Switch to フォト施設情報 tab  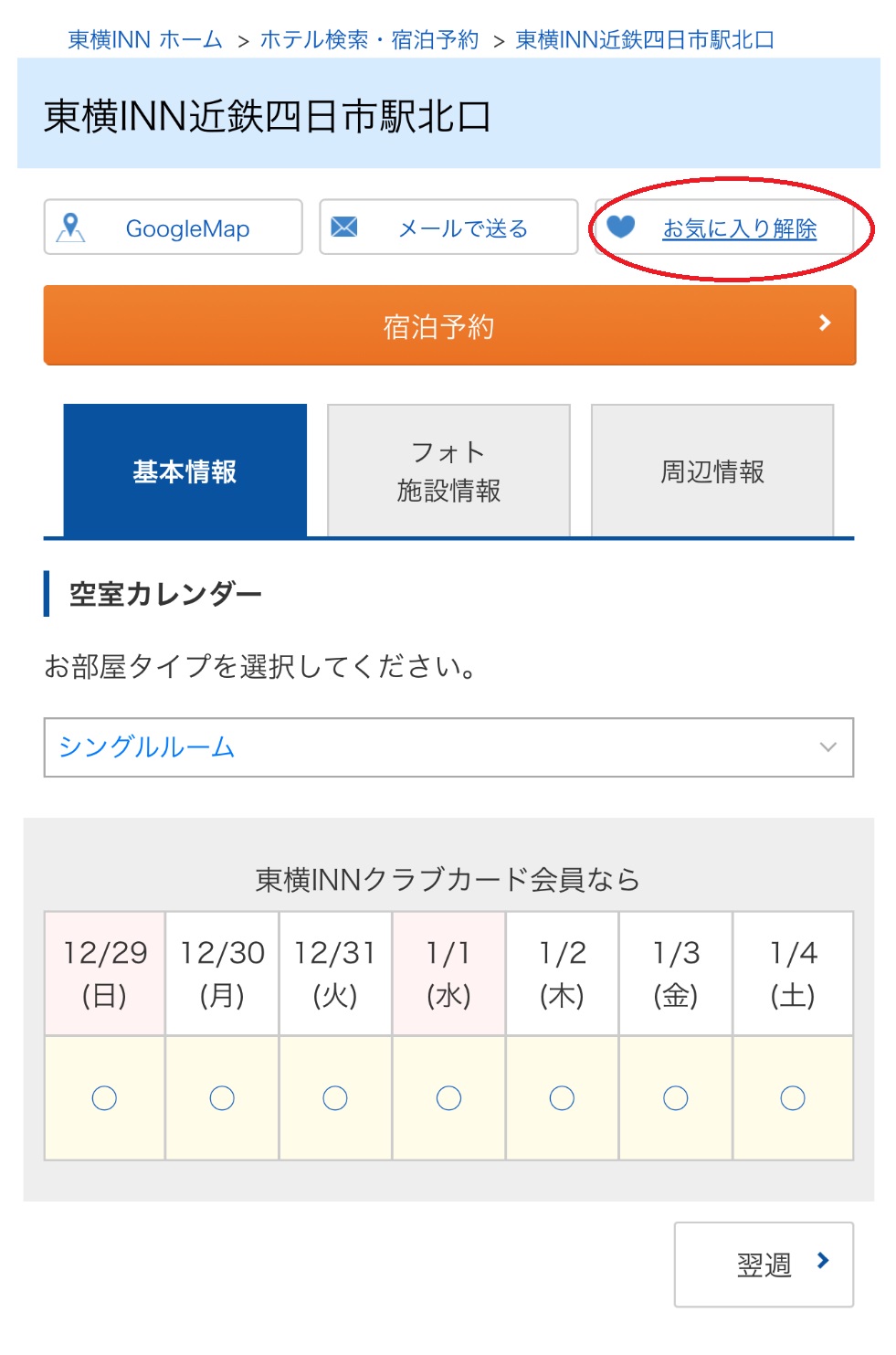[x=448, y=471]
